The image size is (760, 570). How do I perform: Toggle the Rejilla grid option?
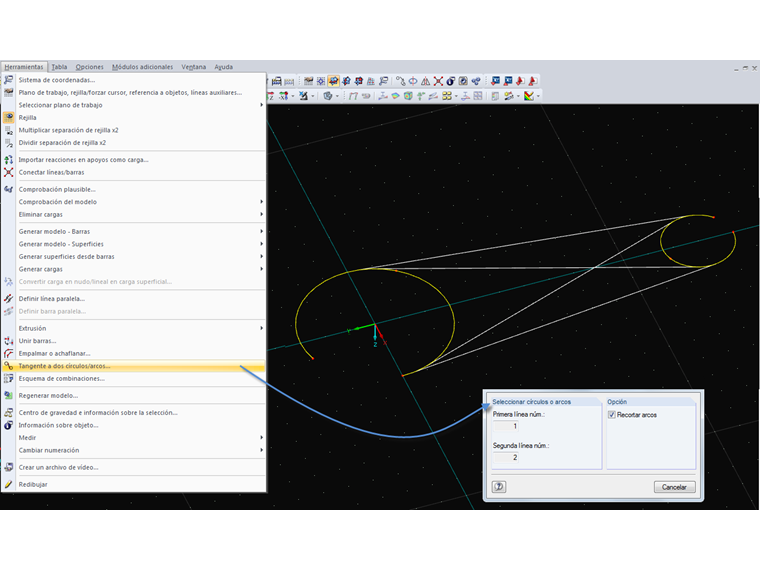[133, 118]
